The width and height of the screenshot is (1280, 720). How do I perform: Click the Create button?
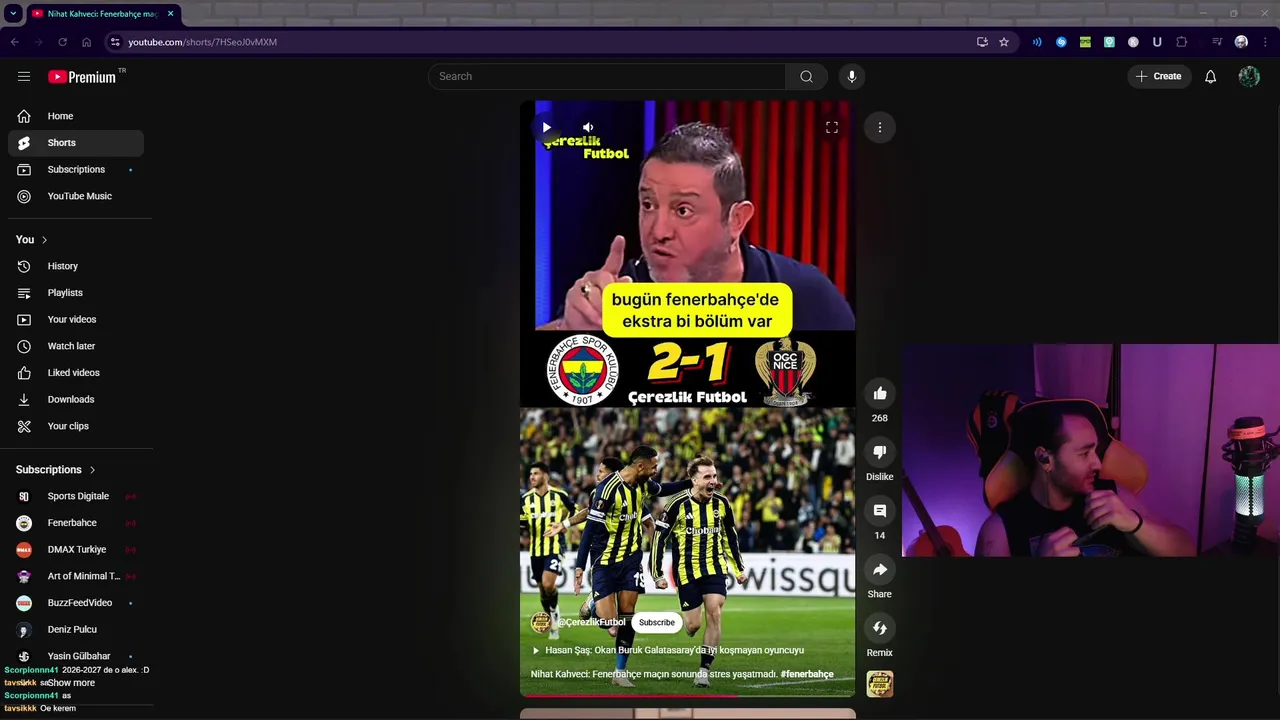(1159, 76)
